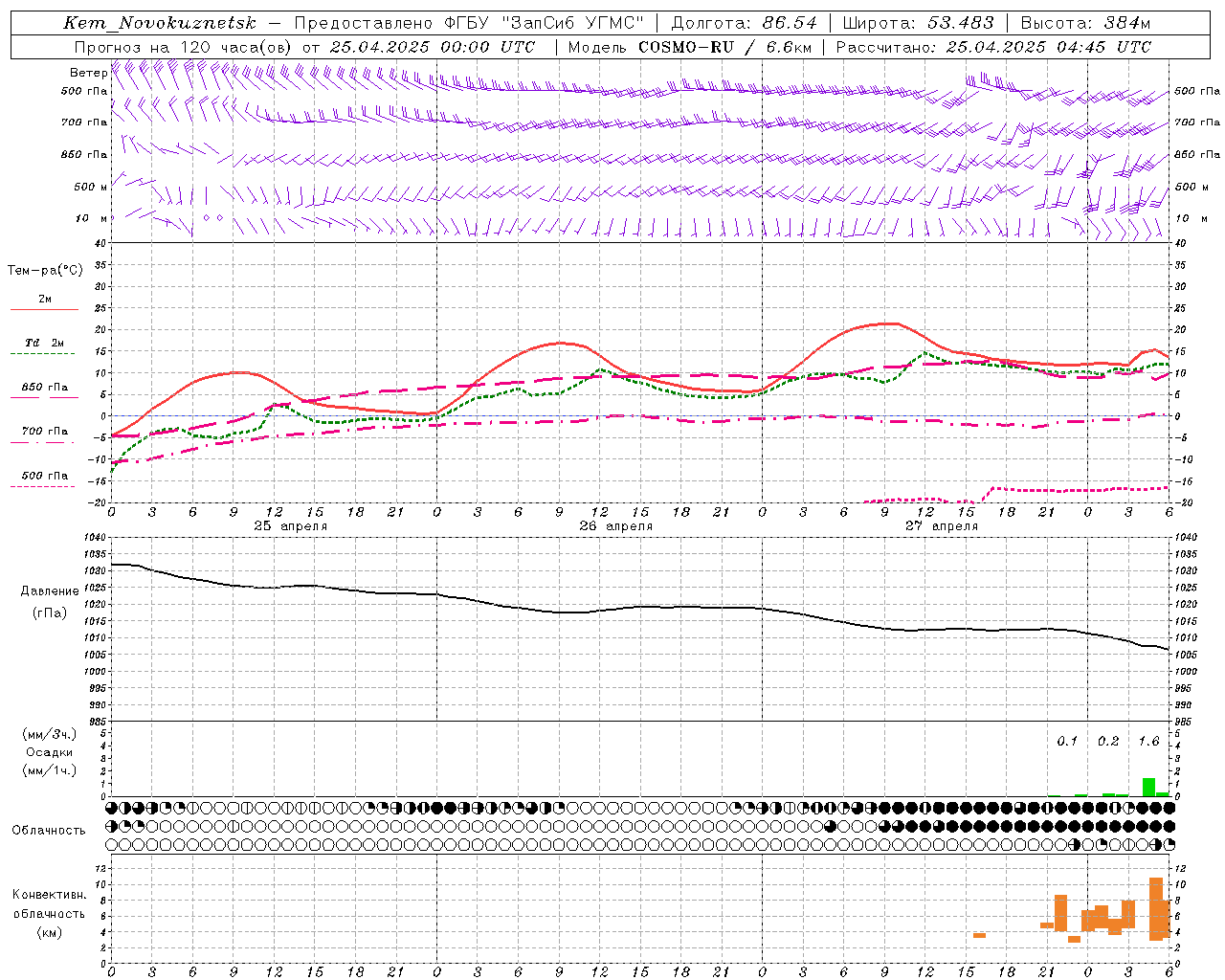Click '-20' on right temperature axis
The height and width of the screenshot is (980, 1225).
(x=1182, y=502)
